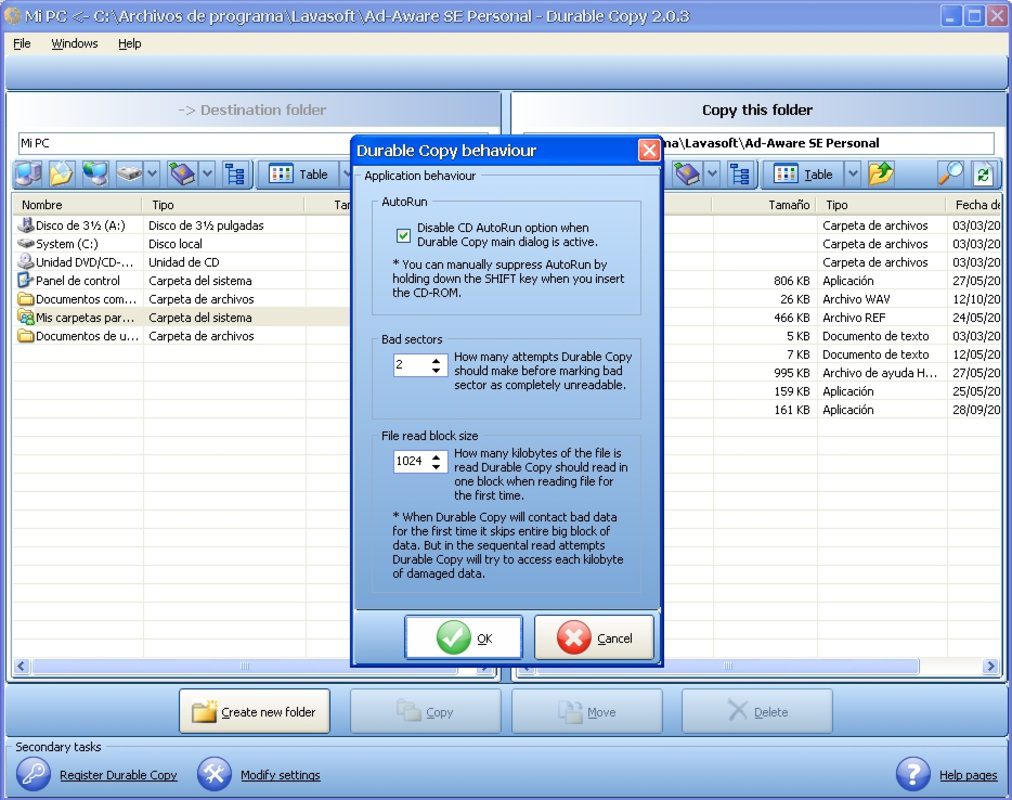The height and width of the screenshot is (800, 1012).
Task: Click the Delete button
Action: click(x=756, y=711)
